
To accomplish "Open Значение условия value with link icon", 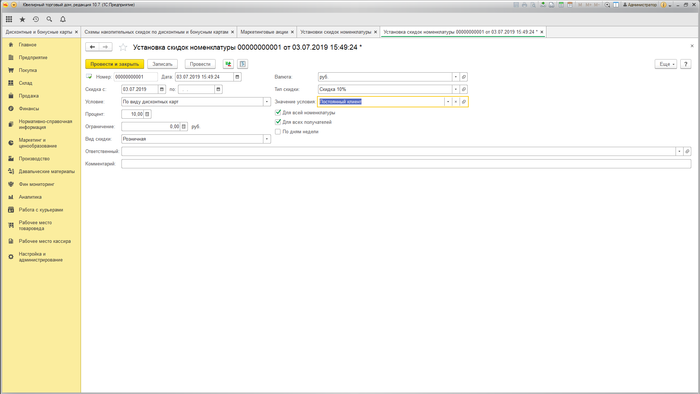I will click(x=464, y=102).
